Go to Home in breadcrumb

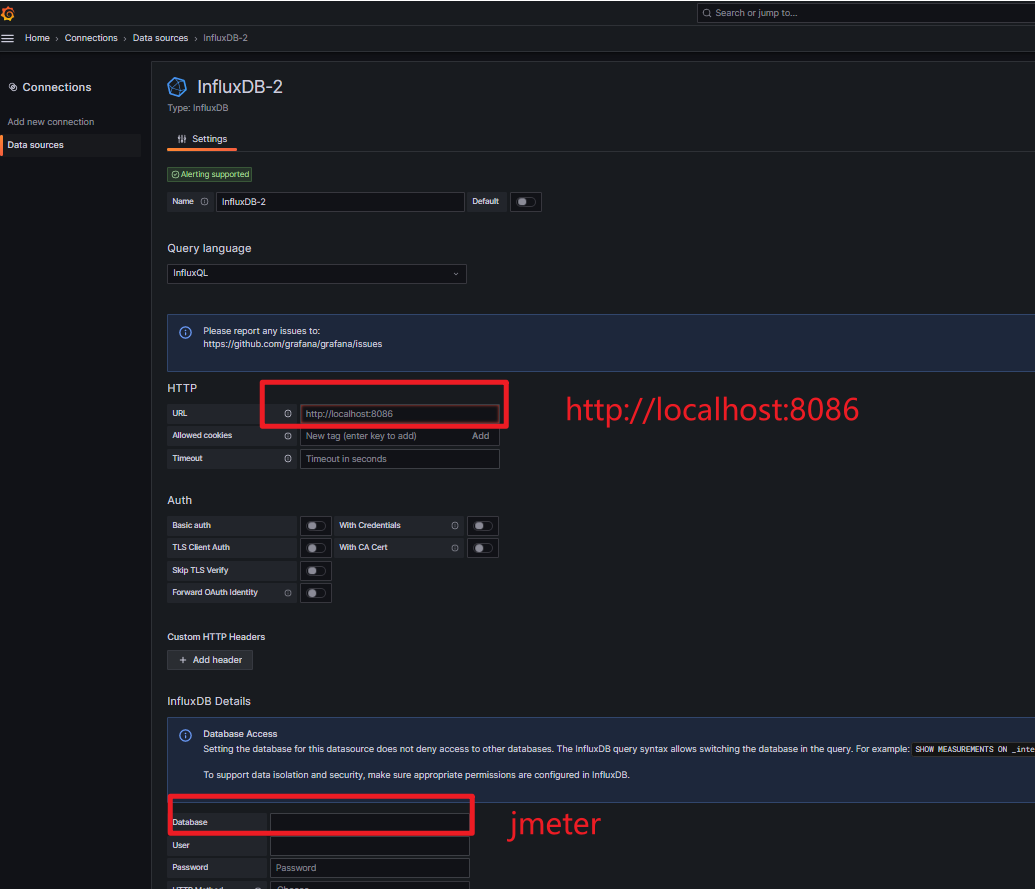(37, 38)
